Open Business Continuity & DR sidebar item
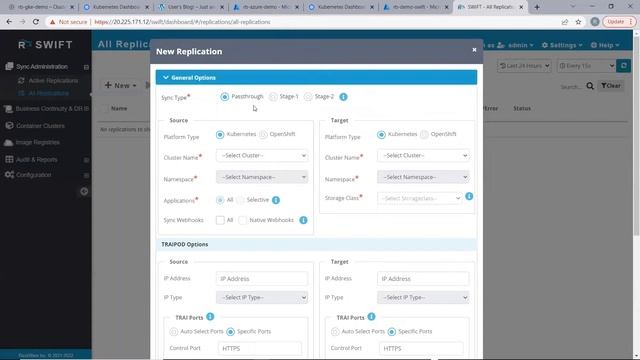The width and height of the screenshot is (640, 360). [x=46, y=109]
